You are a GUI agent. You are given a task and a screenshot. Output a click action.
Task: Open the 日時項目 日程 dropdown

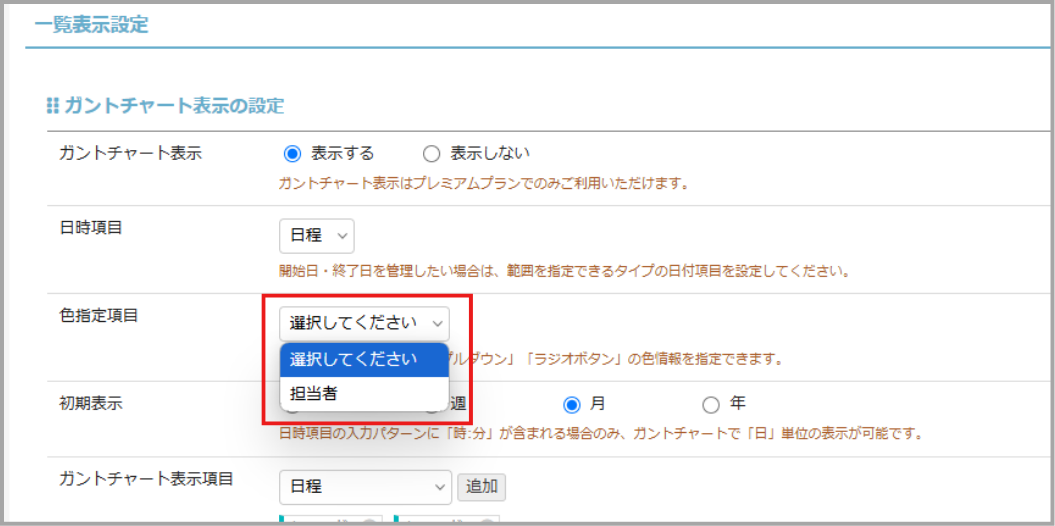[317, 235]
